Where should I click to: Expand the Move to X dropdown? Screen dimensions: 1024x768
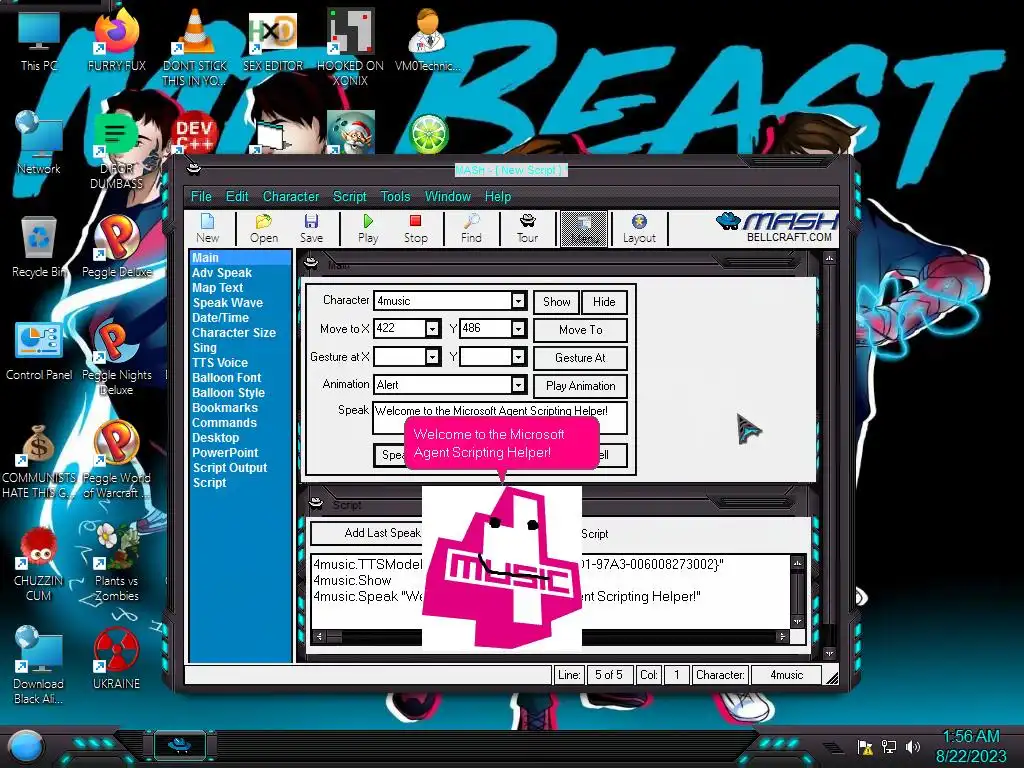(432, 328)
